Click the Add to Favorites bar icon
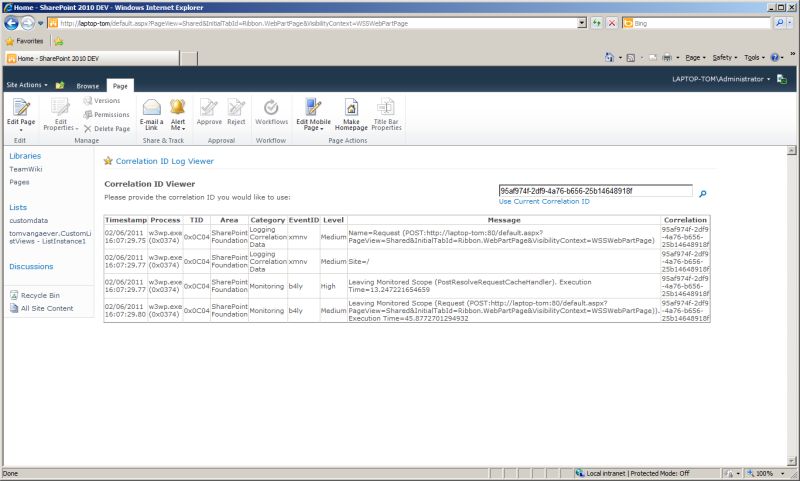Image resolution: width=800 pixels, height=481 pixels. coord(59,41)
